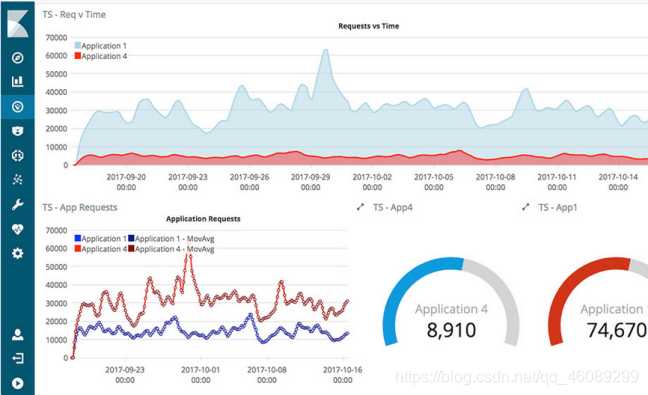Open the highlighted Dashboard sidebar icon
Screen dimensions: 648x395
17,107
